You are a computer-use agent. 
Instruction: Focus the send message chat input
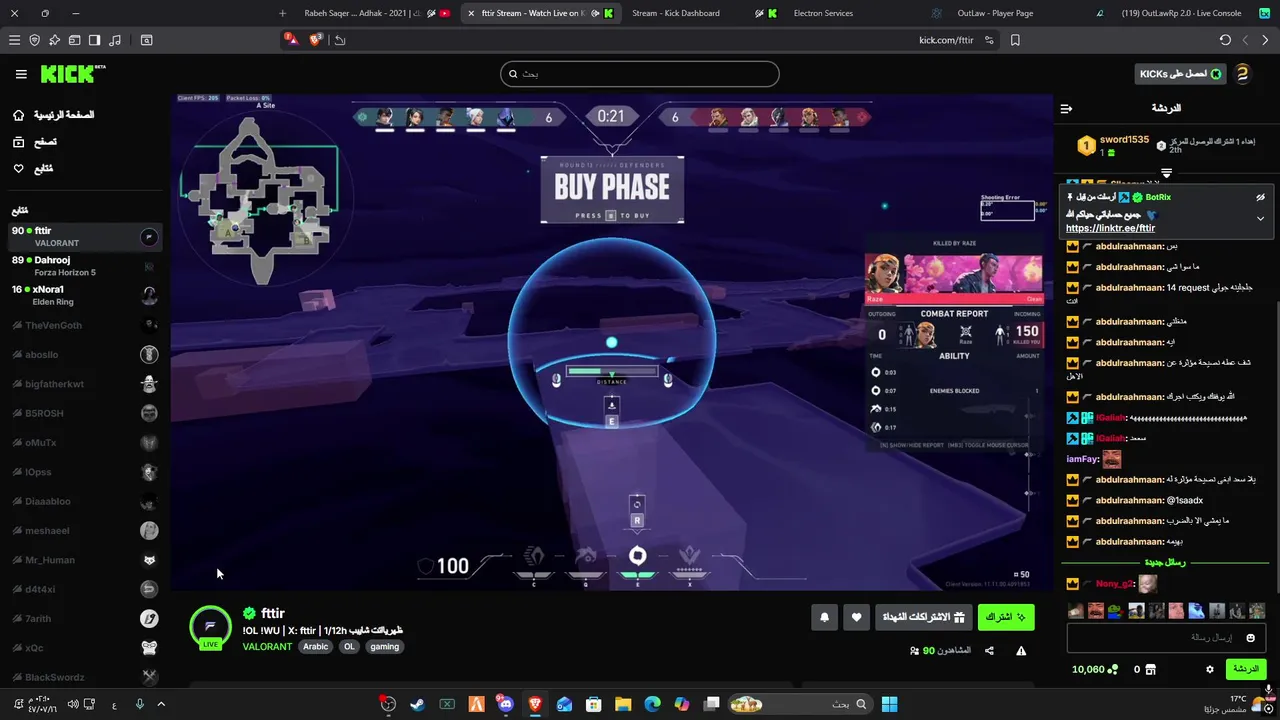click(x=1166, y=638)
